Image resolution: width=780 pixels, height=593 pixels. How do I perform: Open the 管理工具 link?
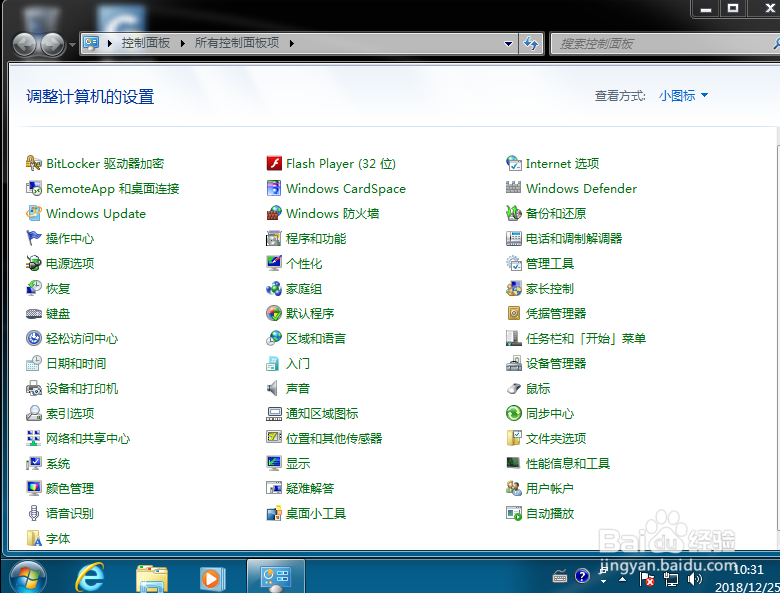(x=550, y=264)
